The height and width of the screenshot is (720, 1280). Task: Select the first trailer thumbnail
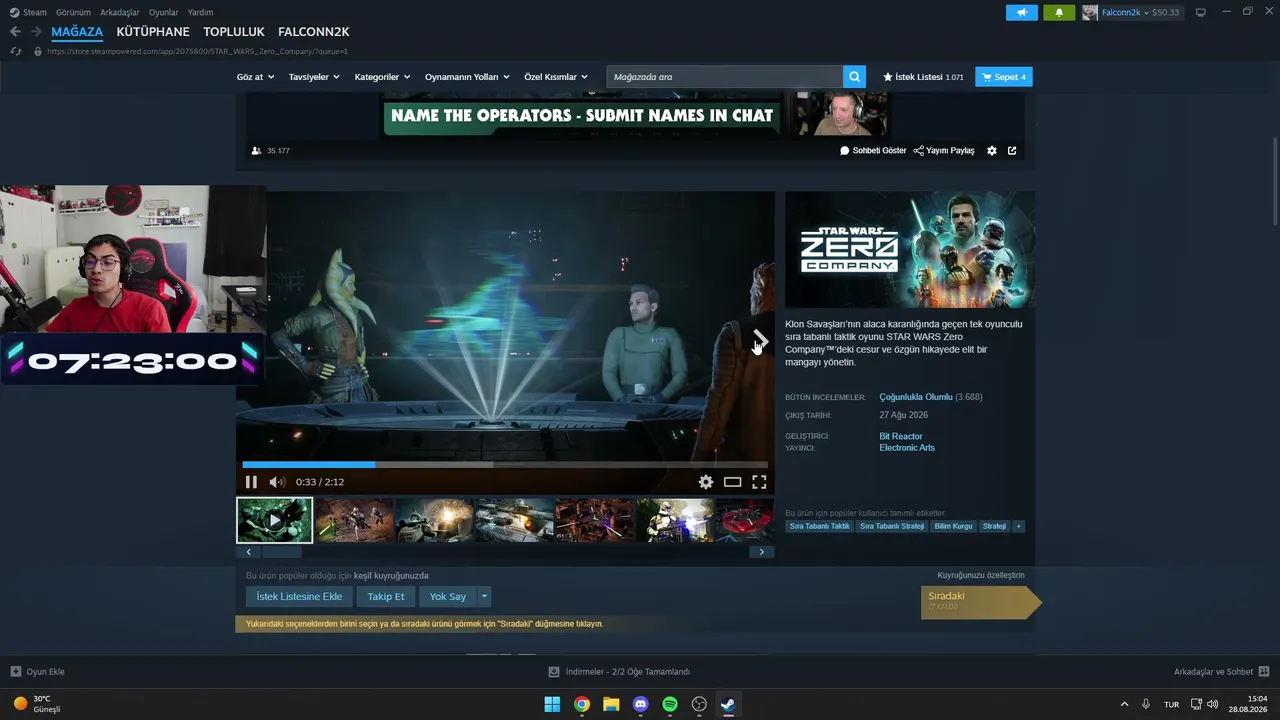pyautogui.click(x=275, y=520)
